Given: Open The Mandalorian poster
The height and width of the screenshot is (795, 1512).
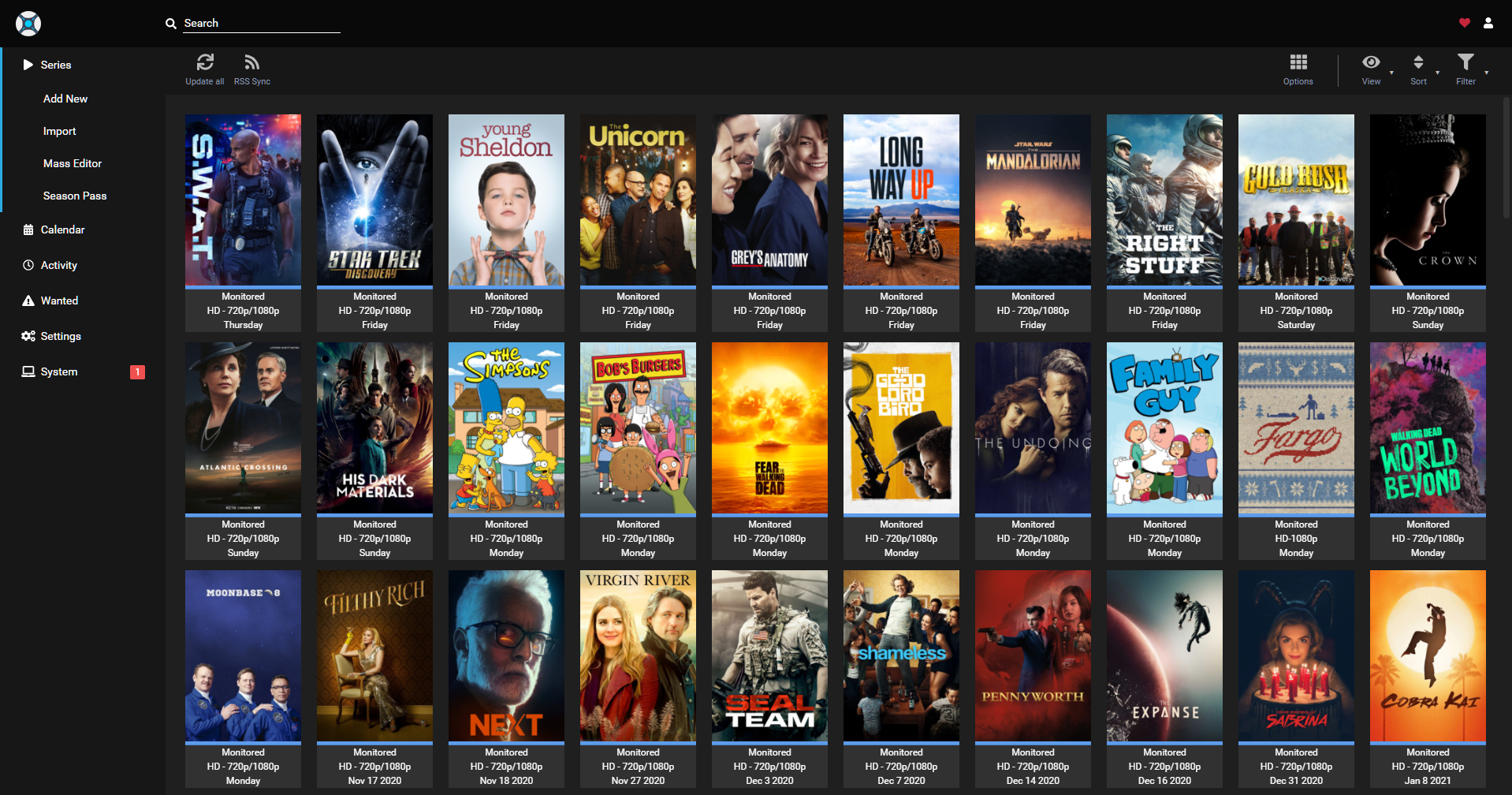Looking at the screenshot, I should click(1033, 200).
